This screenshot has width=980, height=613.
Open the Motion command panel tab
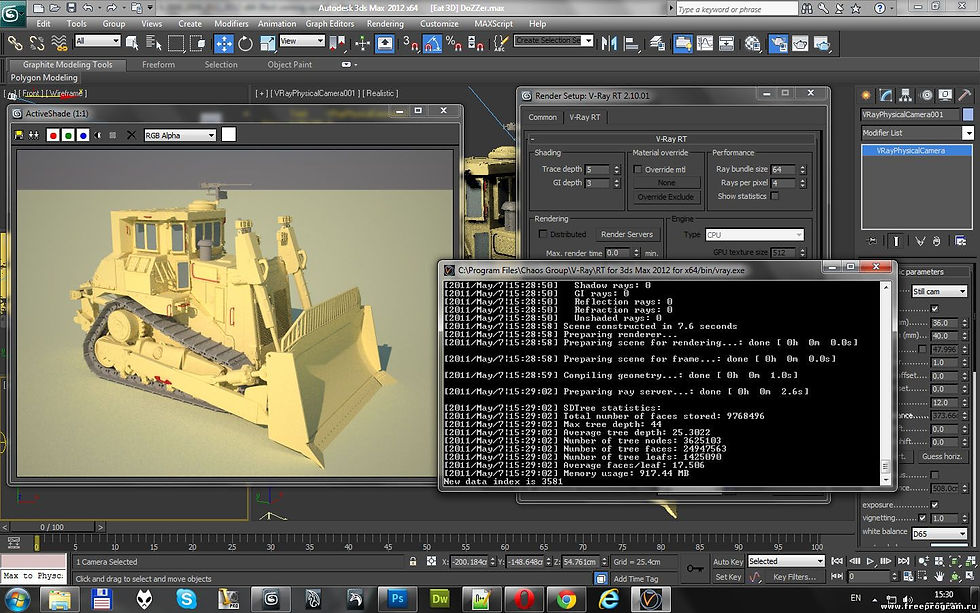pos(926,95)
